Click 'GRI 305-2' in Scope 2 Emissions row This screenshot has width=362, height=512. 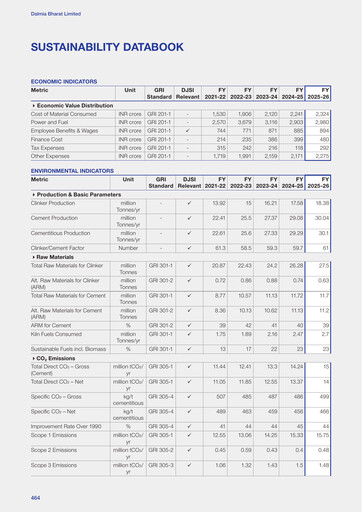tap(161, 450)
